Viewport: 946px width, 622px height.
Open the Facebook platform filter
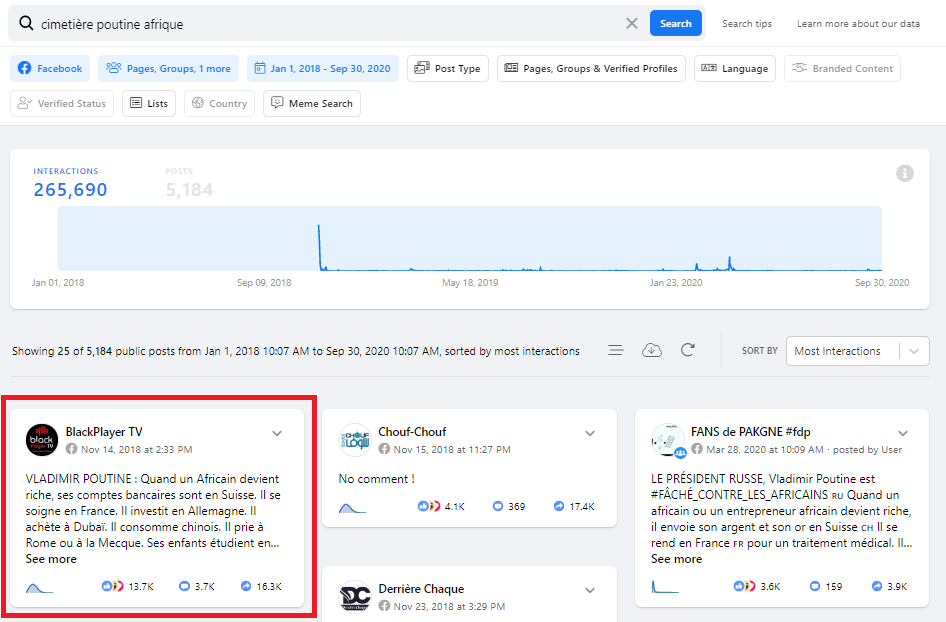(50, 69)
